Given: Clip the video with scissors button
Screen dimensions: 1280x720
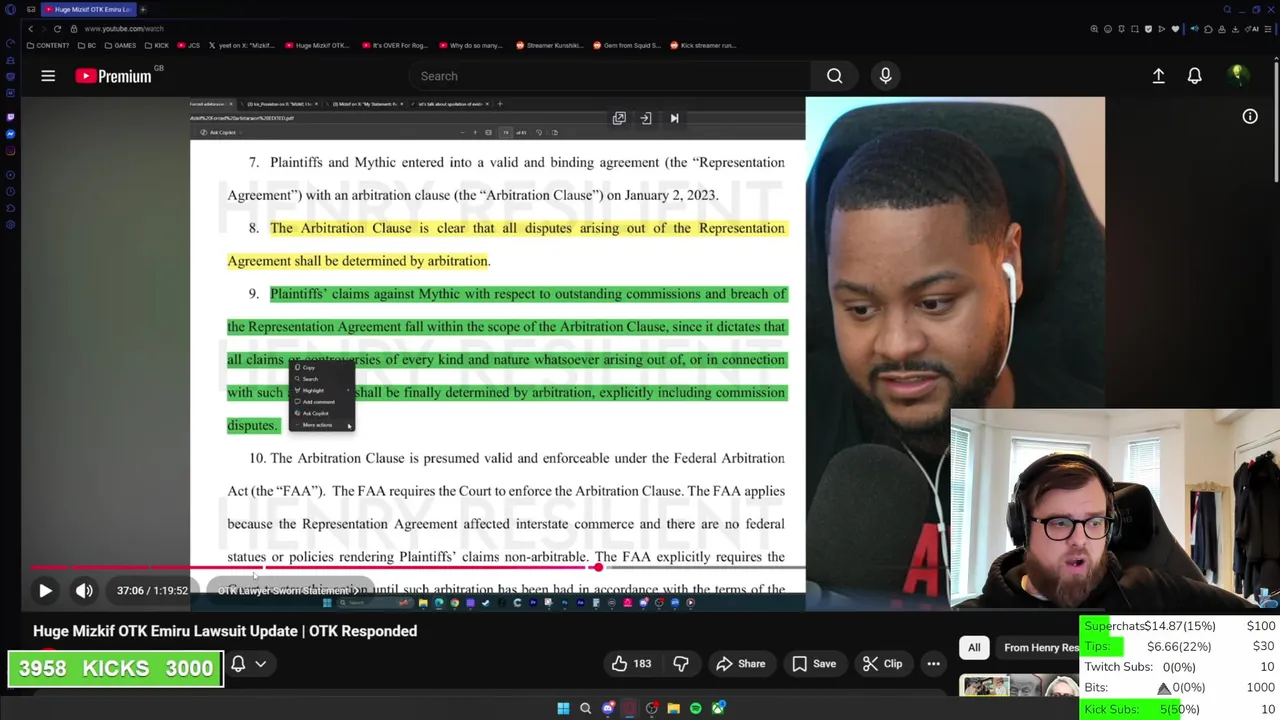Looking at the screenshot, I should [883, 664].
